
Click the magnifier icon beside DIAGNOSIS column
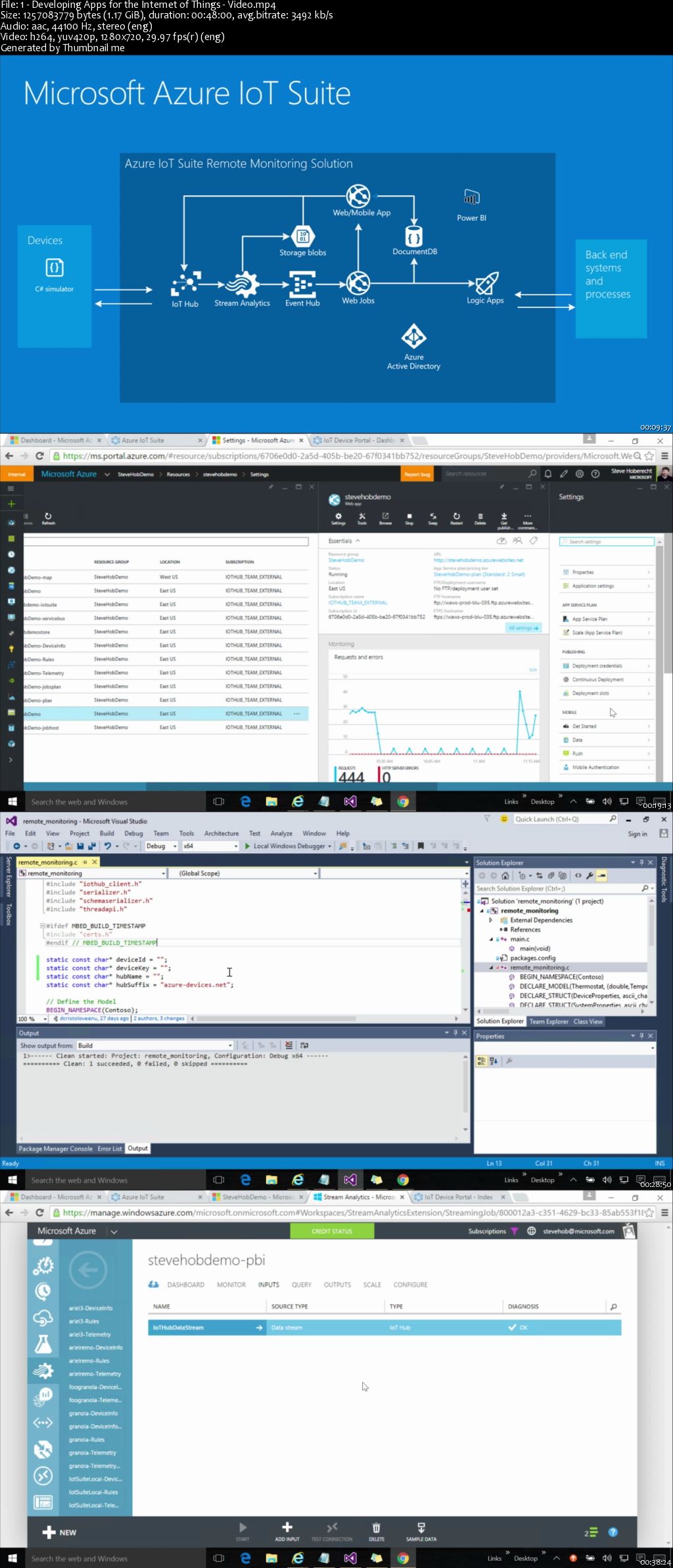click(614, 1307)
